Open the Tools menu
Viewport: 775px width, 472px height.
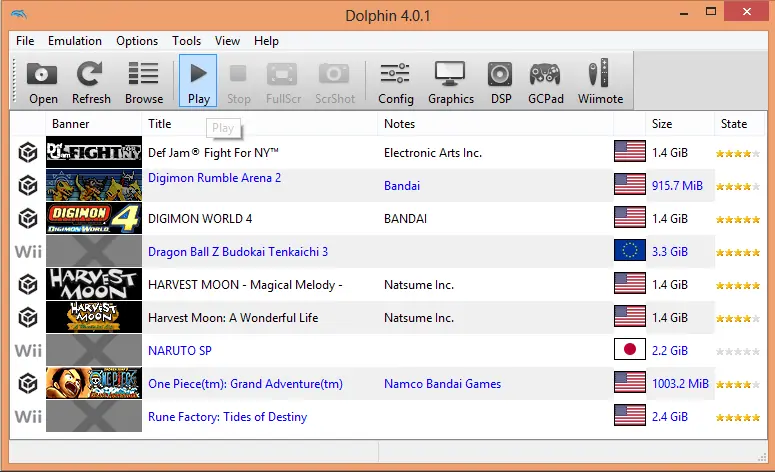pyautogui.click(x=186, y=41)
